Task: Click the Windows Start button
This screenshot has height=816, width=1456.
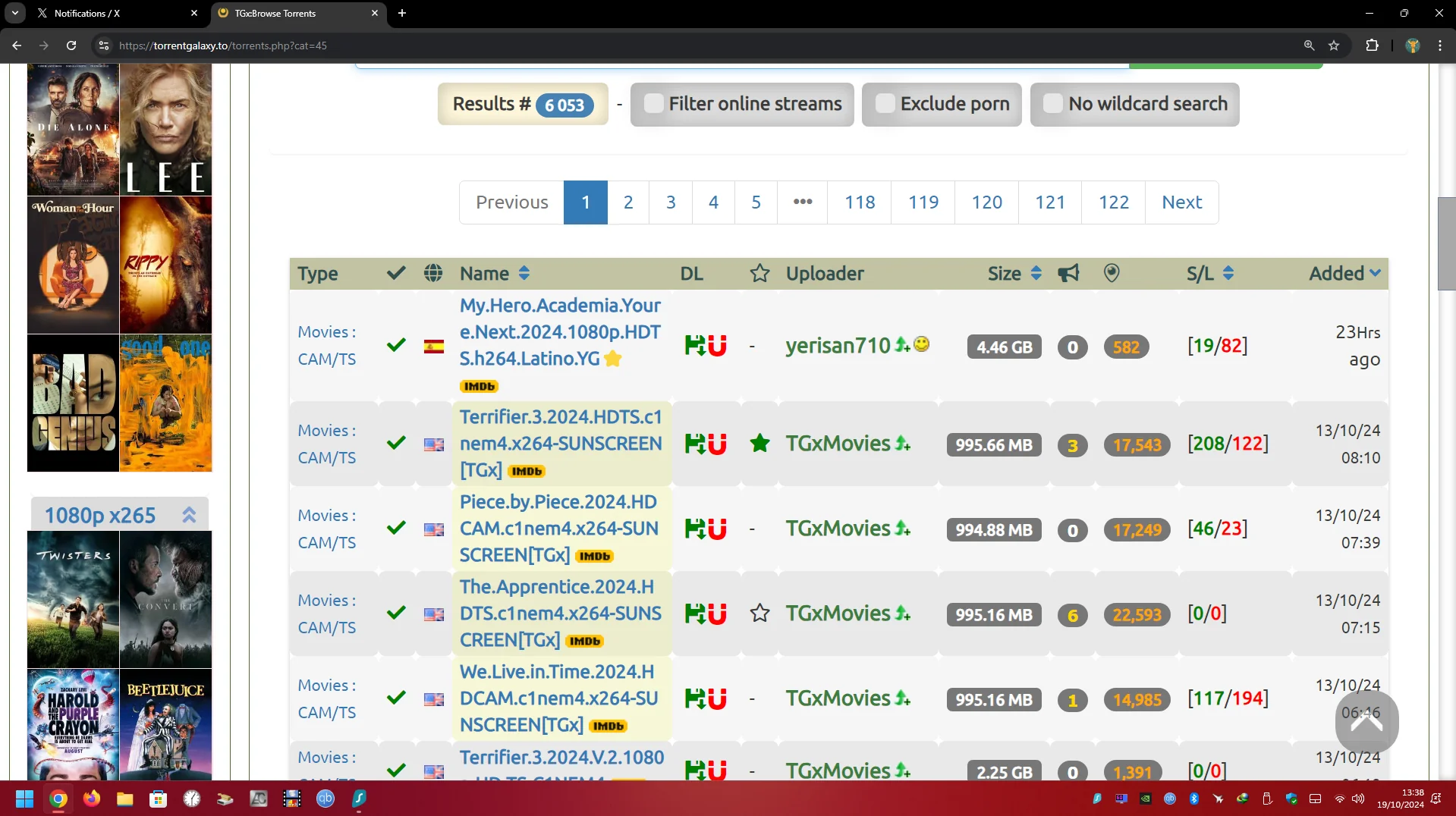Action: click(24, 798)
